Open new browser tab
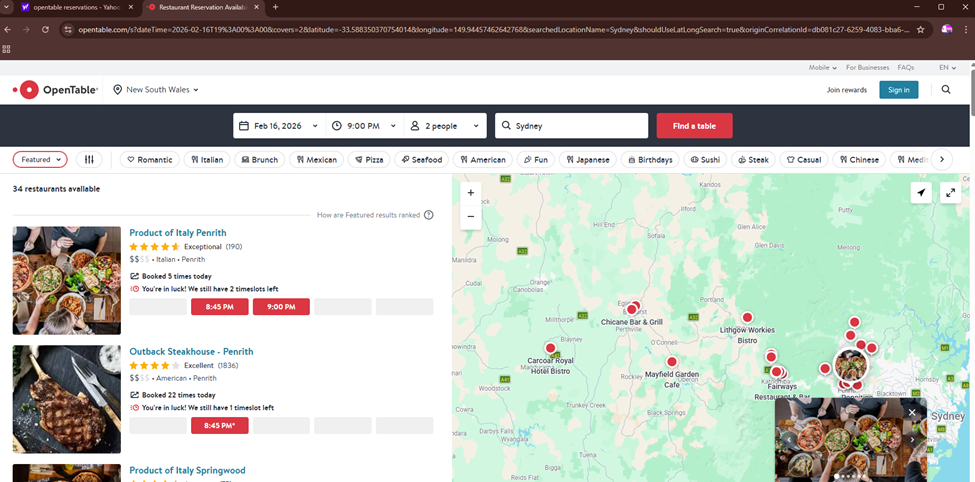The height and width of the screenshot is (482, 975). [x=275, y=7]
